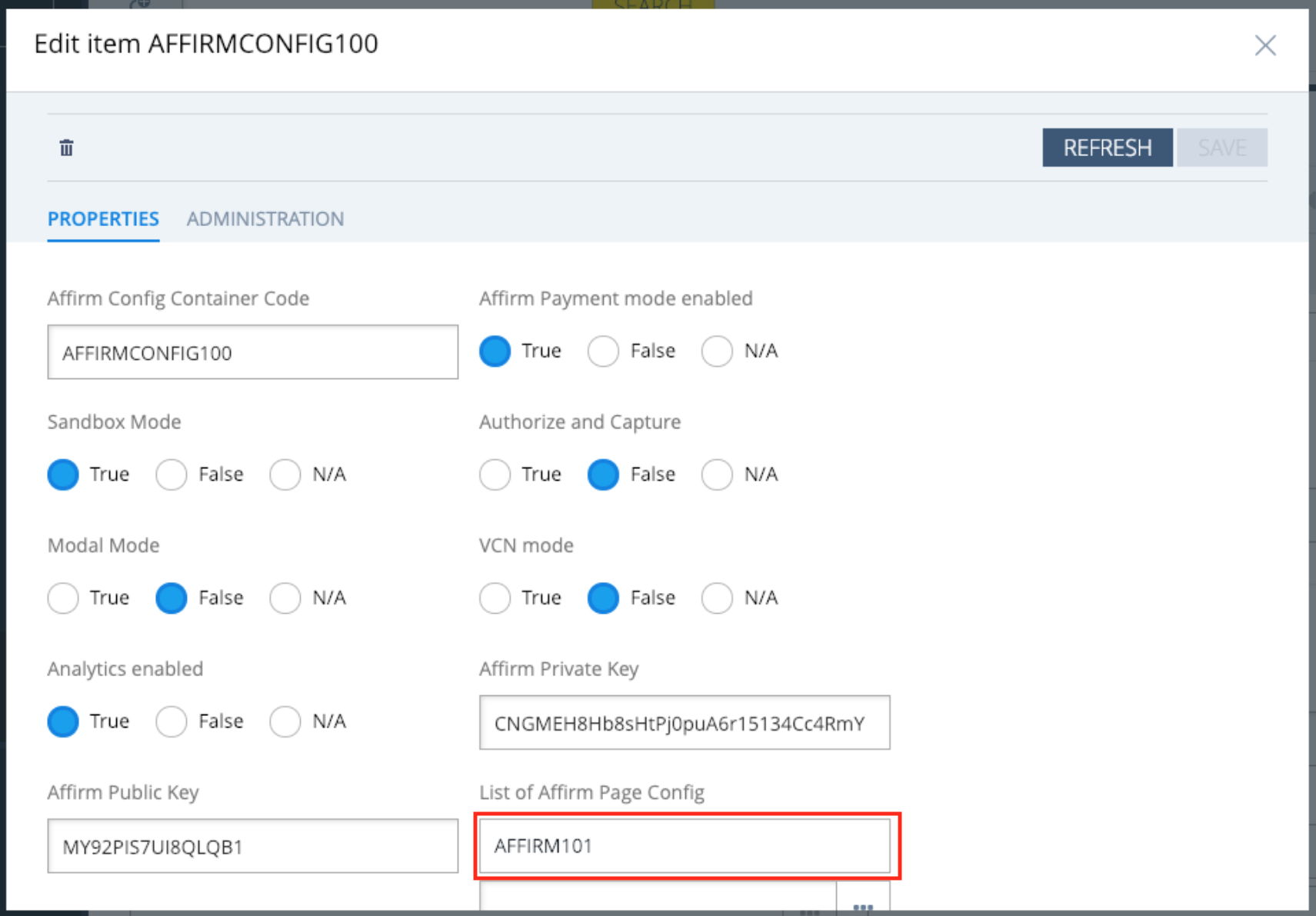Set Sandbox Mode to True

tap(63, 475)
